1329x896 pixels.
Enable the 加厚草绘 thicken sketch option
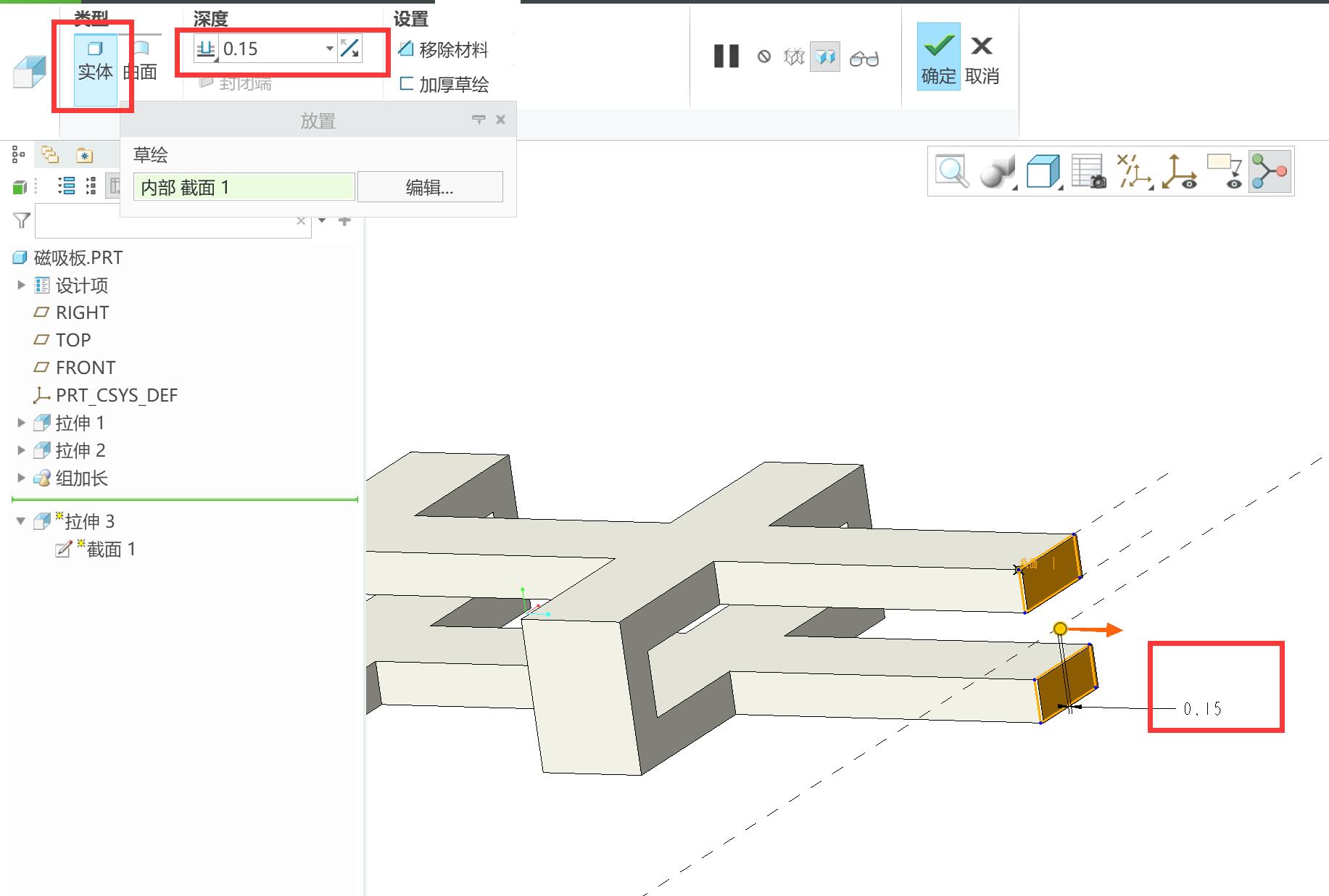click(444, 85)
